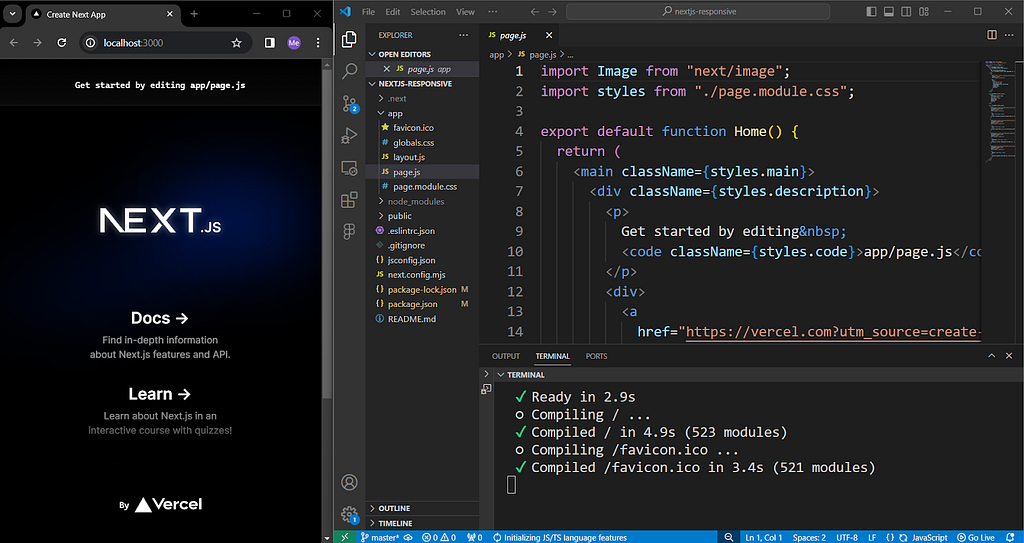This screenshot has width=1024, height=543.
Task: Click UTF-8 encoding in the status bar
Action: (x=846, y=537)
